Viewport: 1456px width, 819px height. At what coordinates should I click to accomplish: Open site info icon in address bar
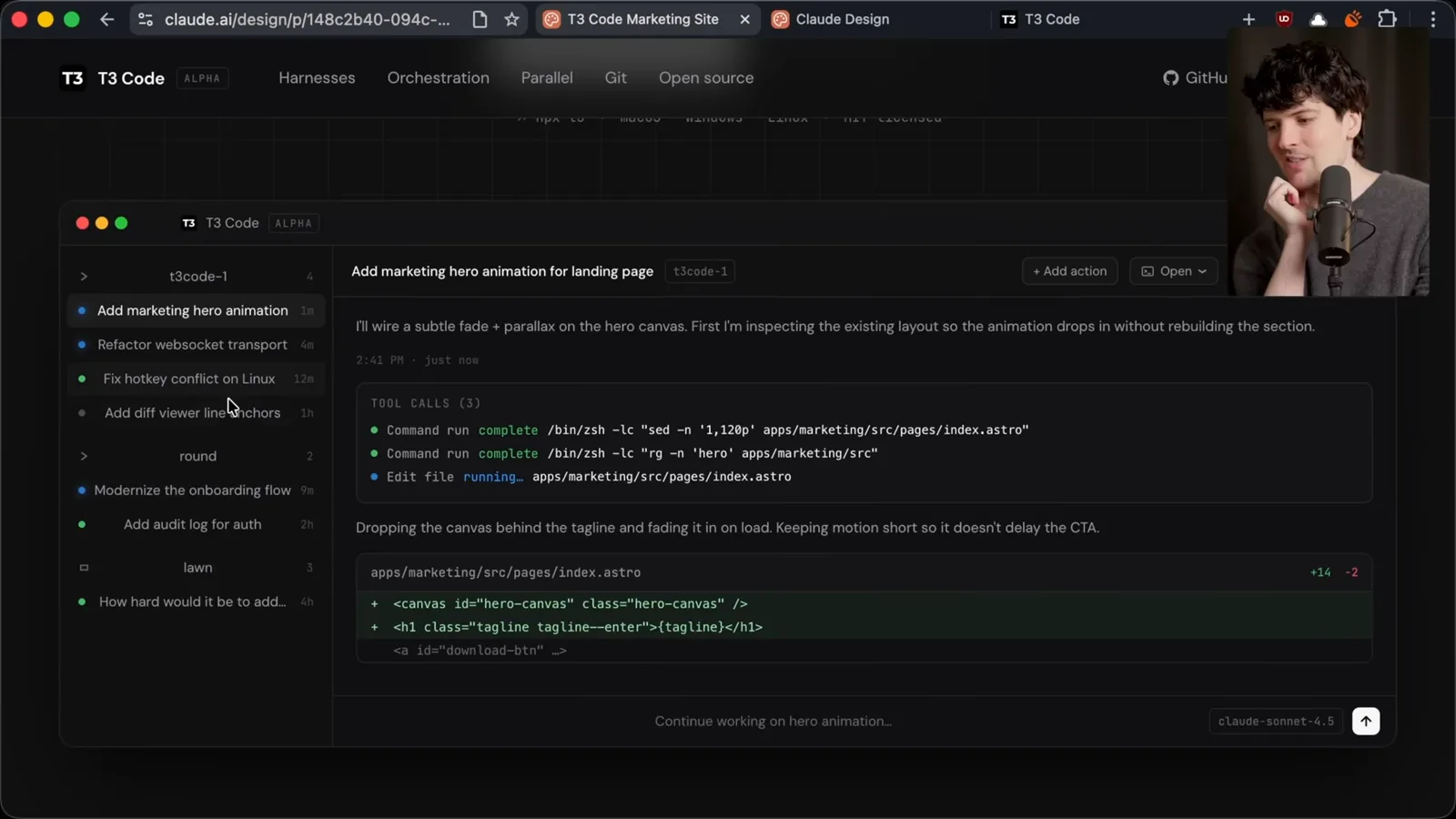[x=146, y=19]
